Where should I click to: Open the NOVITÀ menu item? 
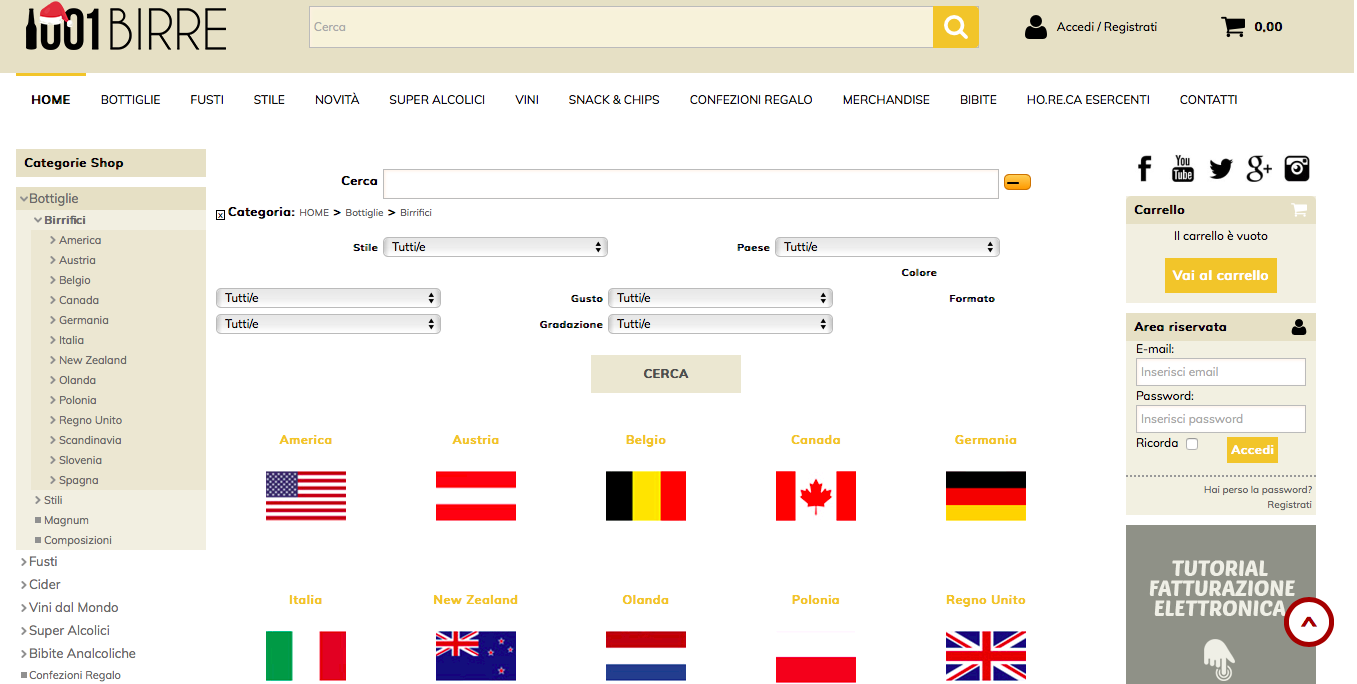[x=337, y=100]
